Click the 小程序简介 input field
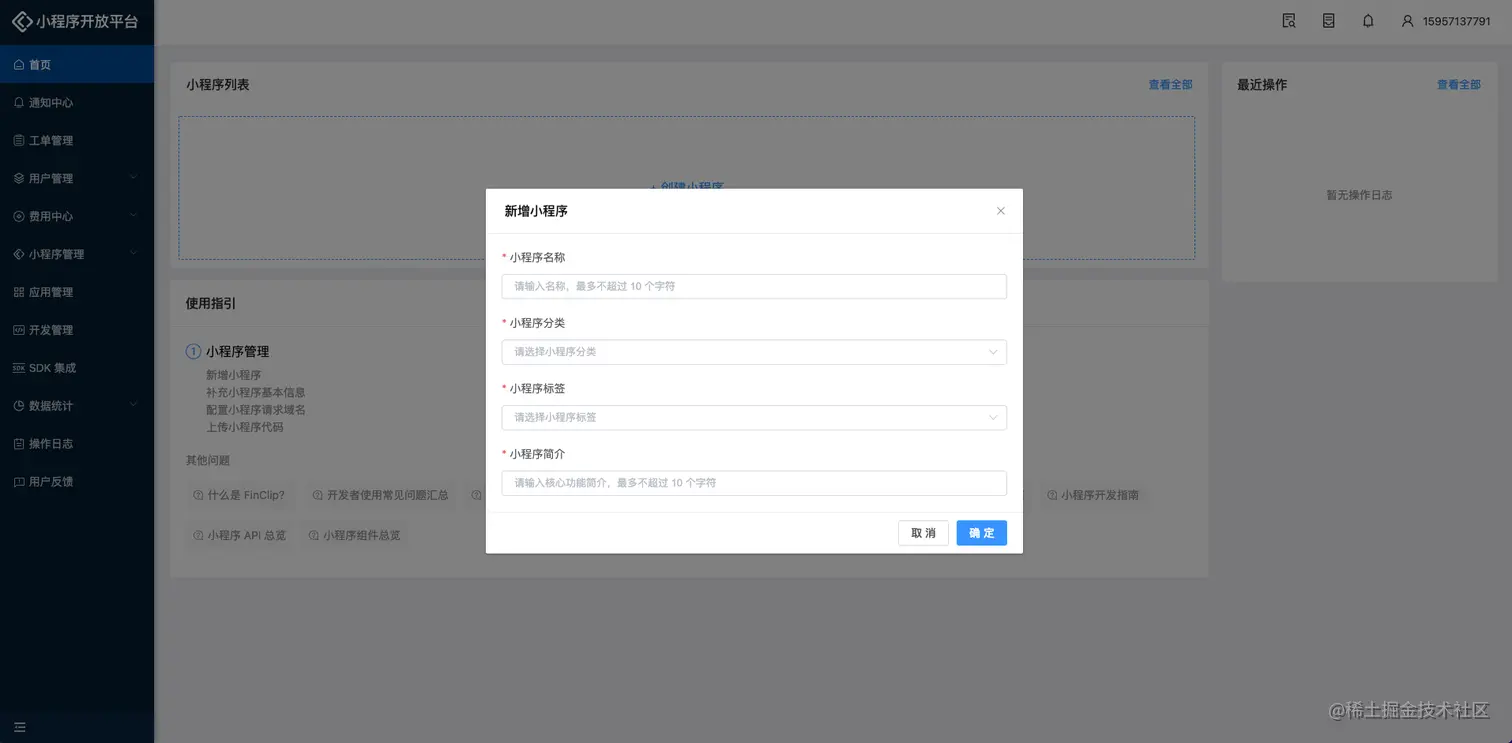1512x743 pixels. (754, 483)
